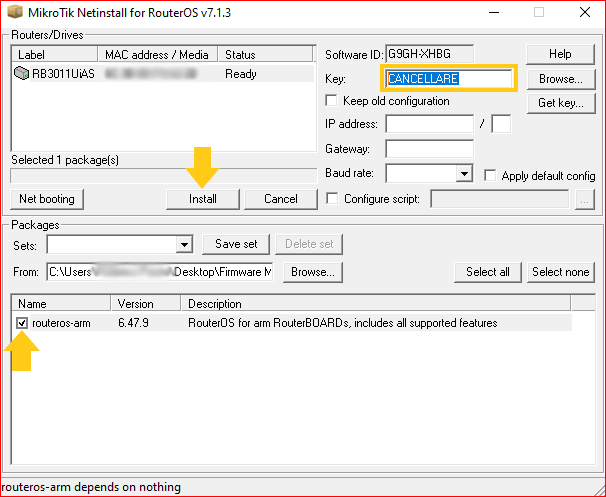Image resolution: width=606 pixels, height=497 pixels.
Task: Toggle Keep old configuration checkbox
Action: (331, 101)
